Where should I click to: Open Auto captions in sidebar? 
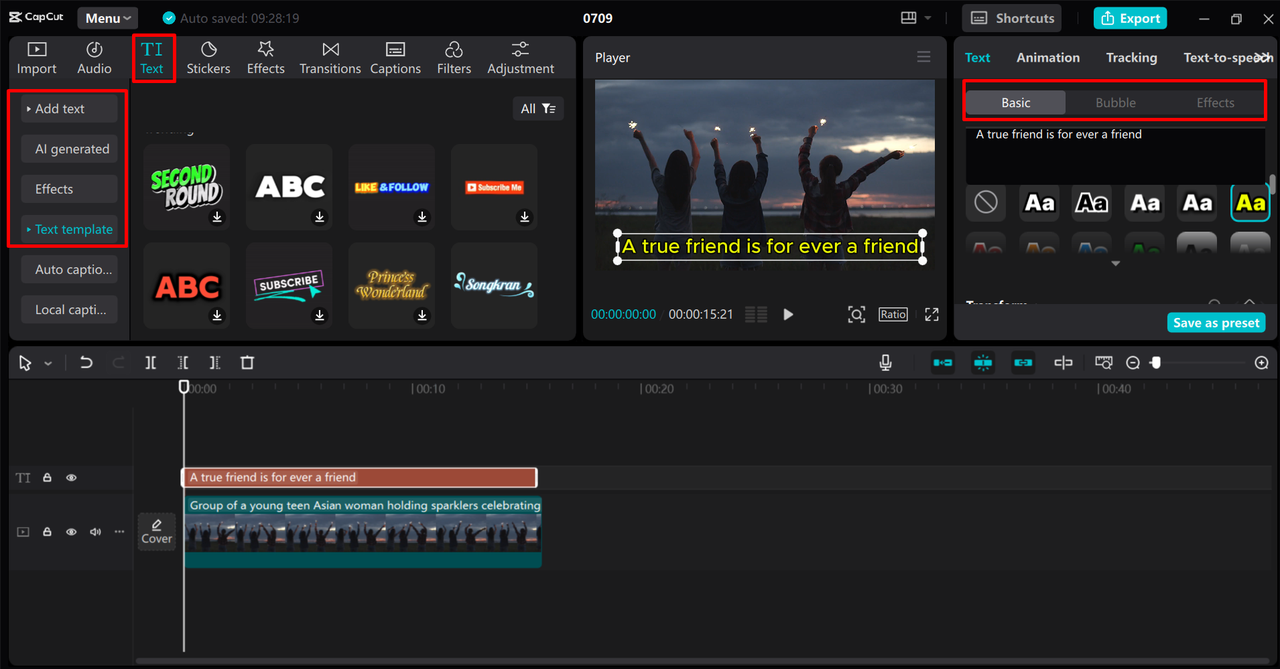click(x=69, y=269)
